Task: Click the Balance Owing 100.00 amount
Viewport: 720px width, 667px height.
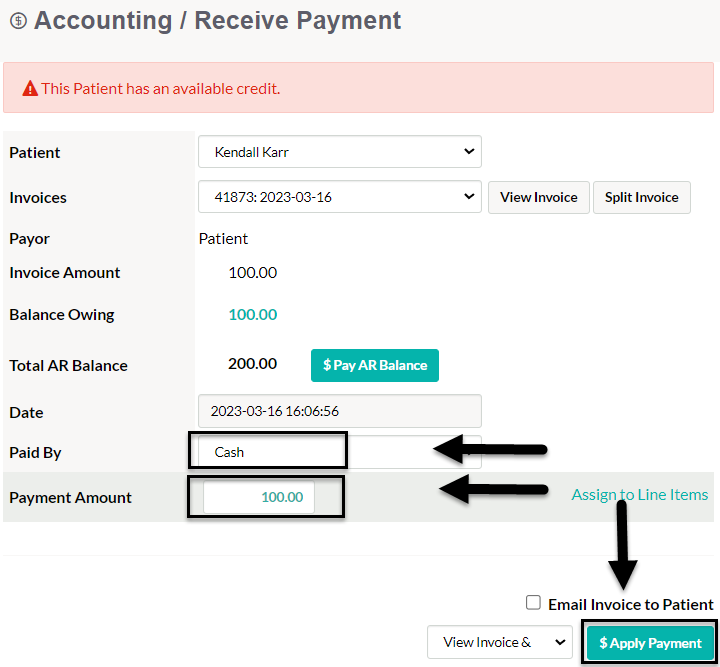Action: pos(253,314)
